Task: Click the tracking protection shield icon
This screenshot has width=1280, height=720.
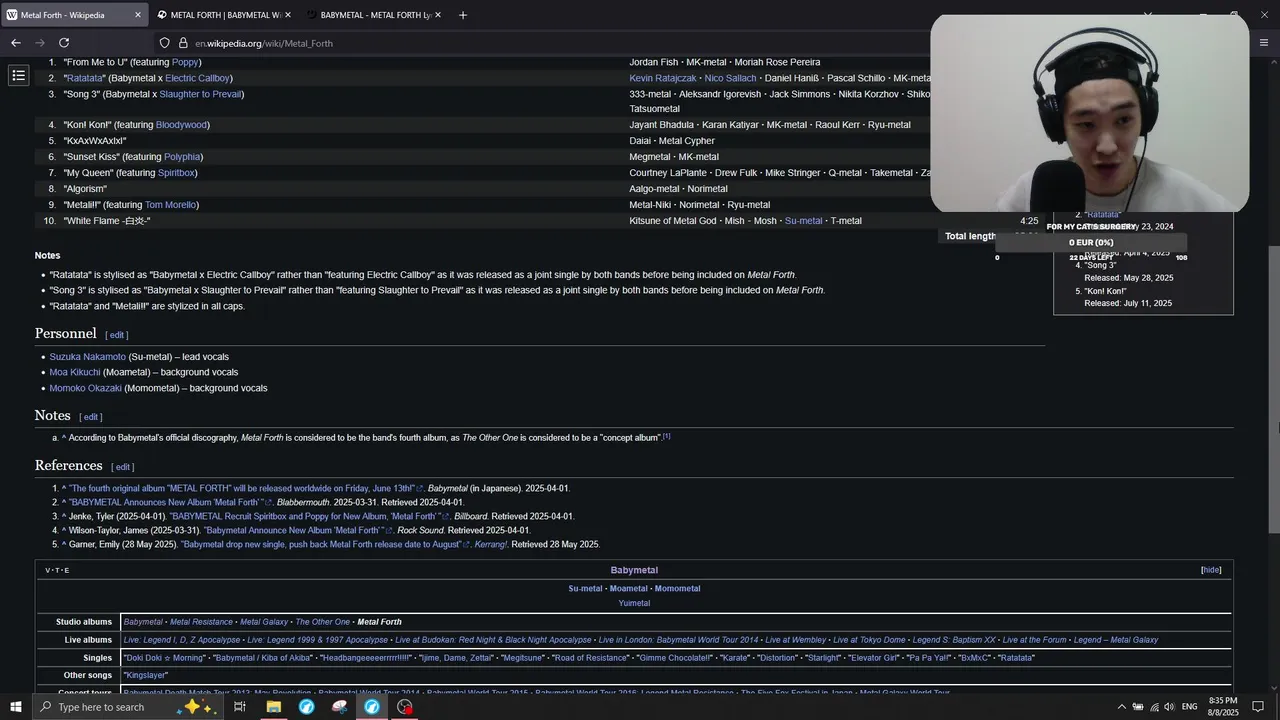Action: pos(165,43)
